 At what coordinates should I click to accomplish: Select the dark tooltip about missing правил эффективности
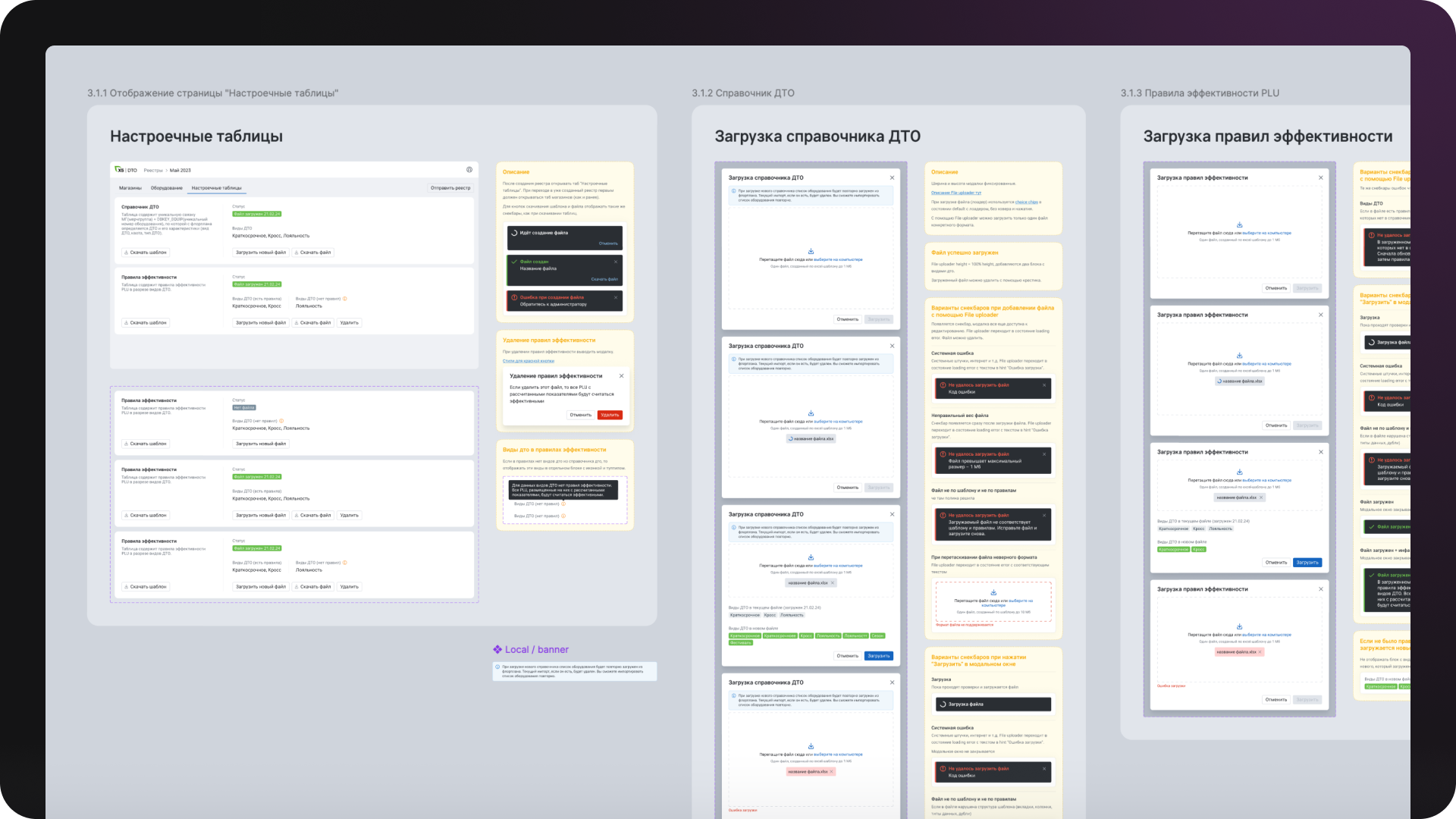tap(563, 490)
